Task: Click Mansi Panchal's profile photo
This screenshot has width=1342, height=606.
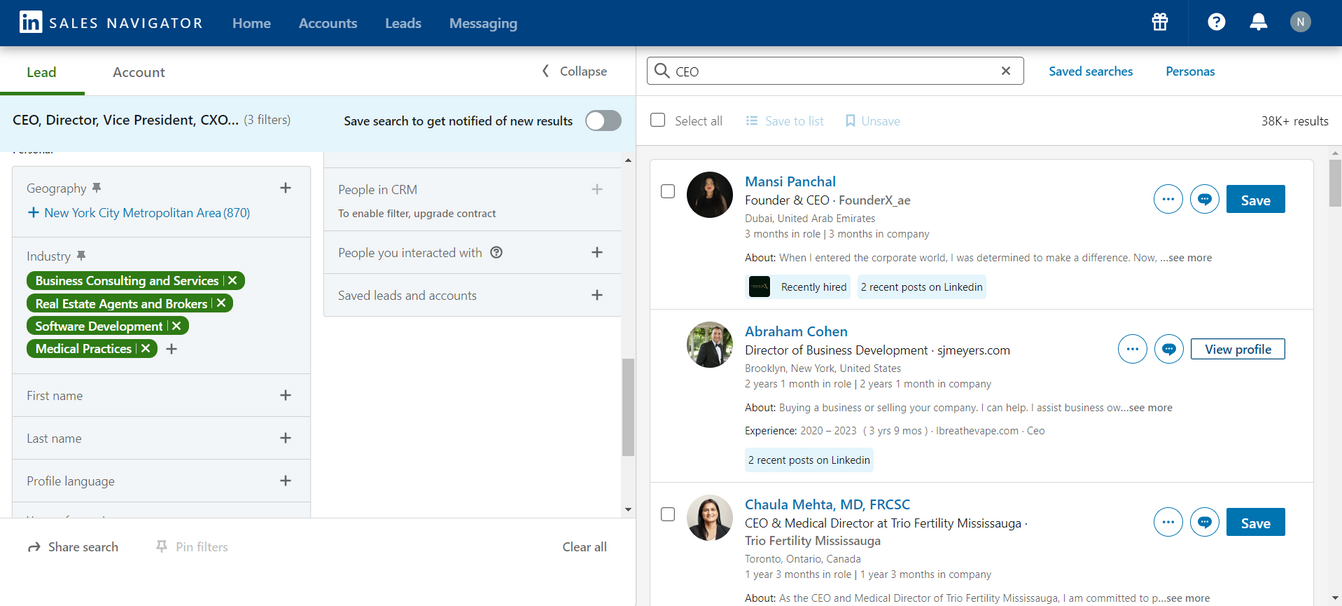Action: pyautogui.click(x=710, y=195)
